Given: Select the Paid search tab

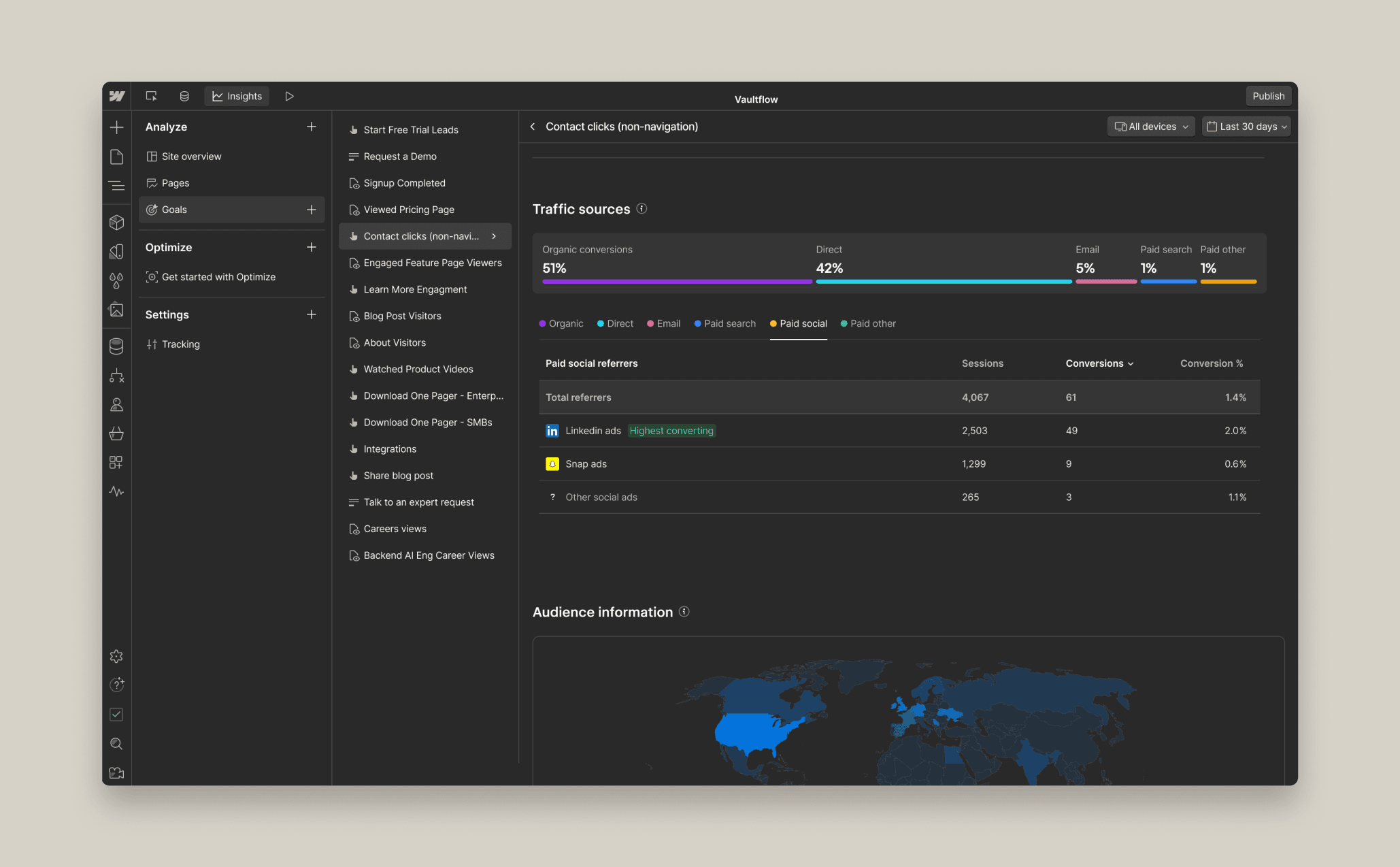Looking at the screenshot, I should pyautogui.click(x=724, y=323).
